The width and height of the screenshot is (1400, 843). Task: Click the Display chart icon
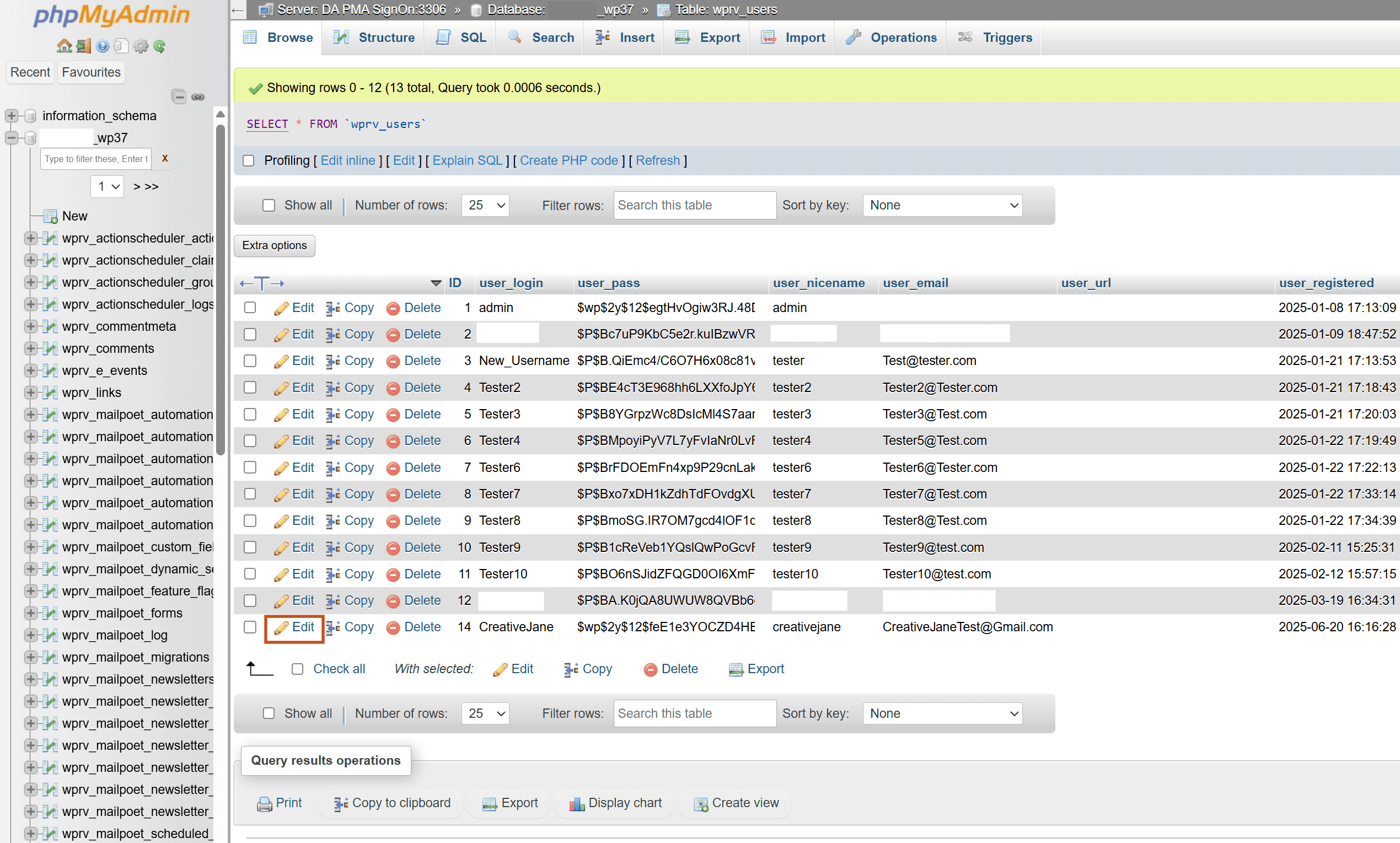click(x=577, y=803)
